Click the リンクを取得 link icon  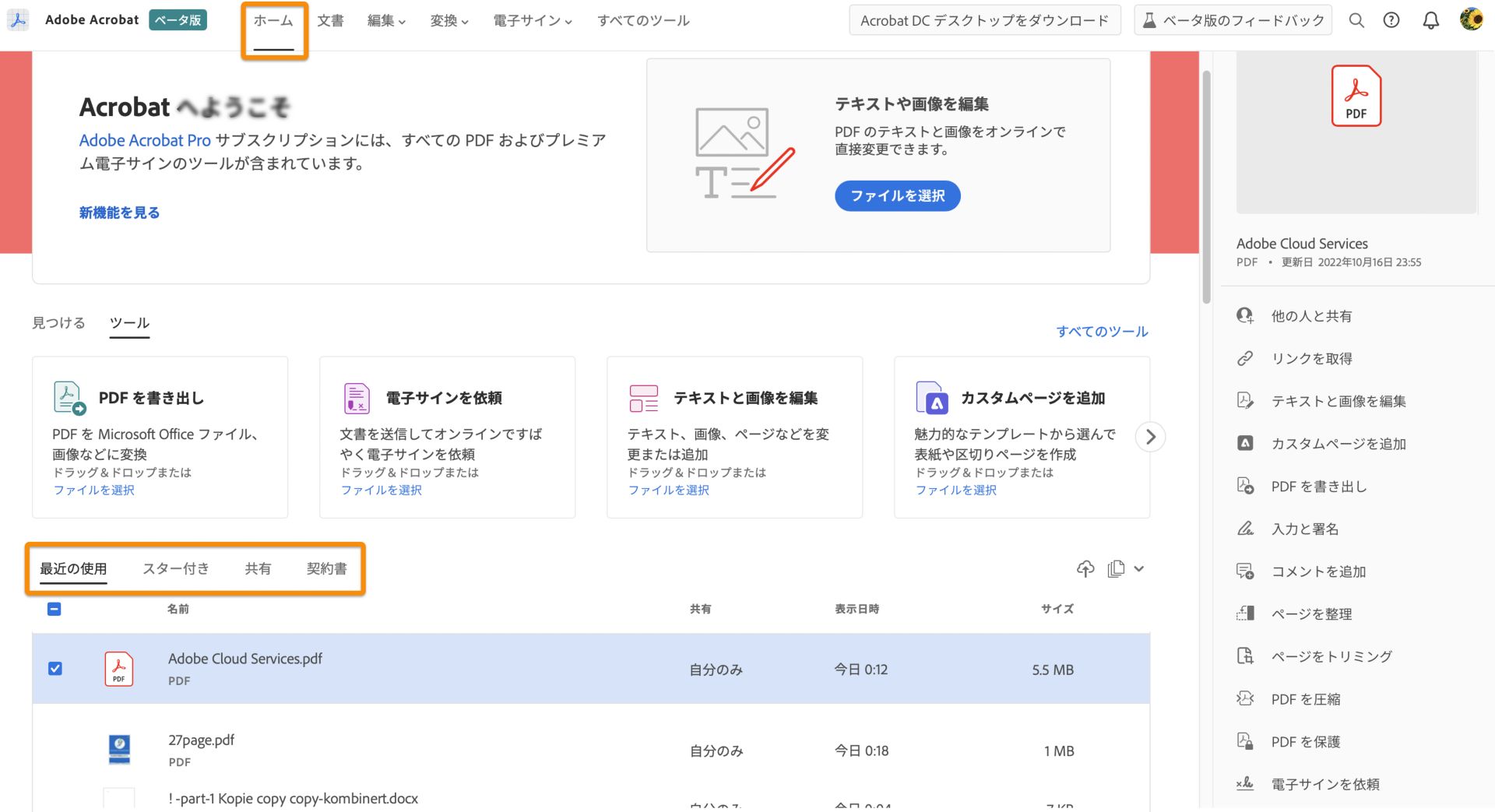click(1245, 358)
